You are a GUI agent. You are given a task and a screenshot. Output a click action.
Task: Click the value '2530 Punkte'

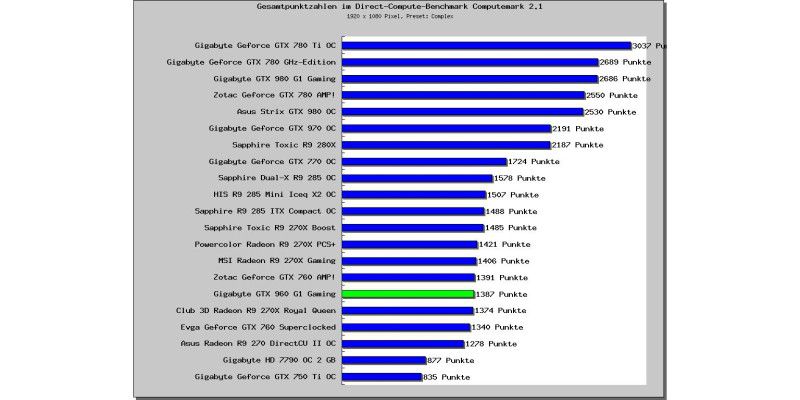(x=610, y=112)
